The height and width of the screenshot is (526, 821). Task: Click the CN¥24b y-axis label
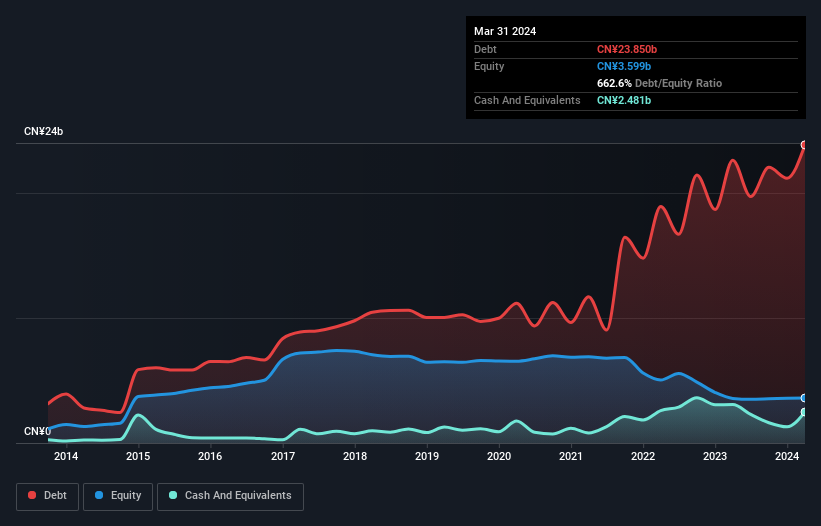[43, 132]
